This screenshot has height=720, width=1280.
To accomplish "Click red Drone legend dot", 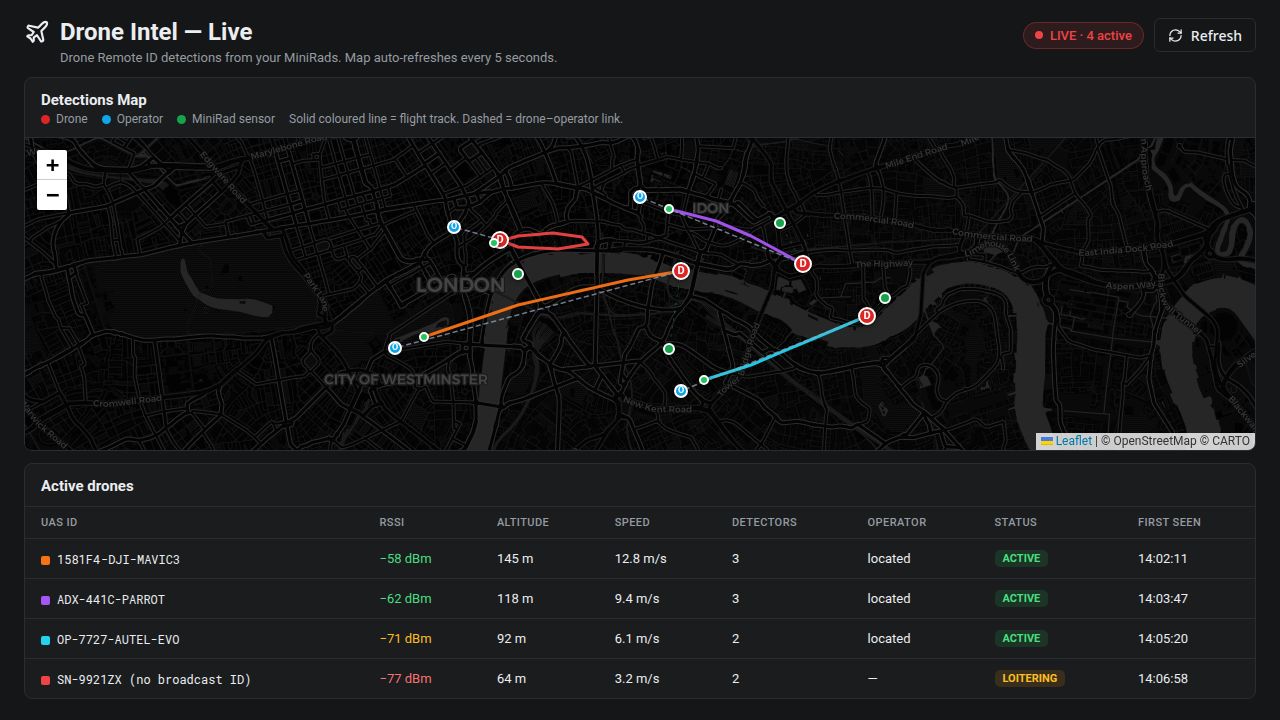I will click(45, 119).
